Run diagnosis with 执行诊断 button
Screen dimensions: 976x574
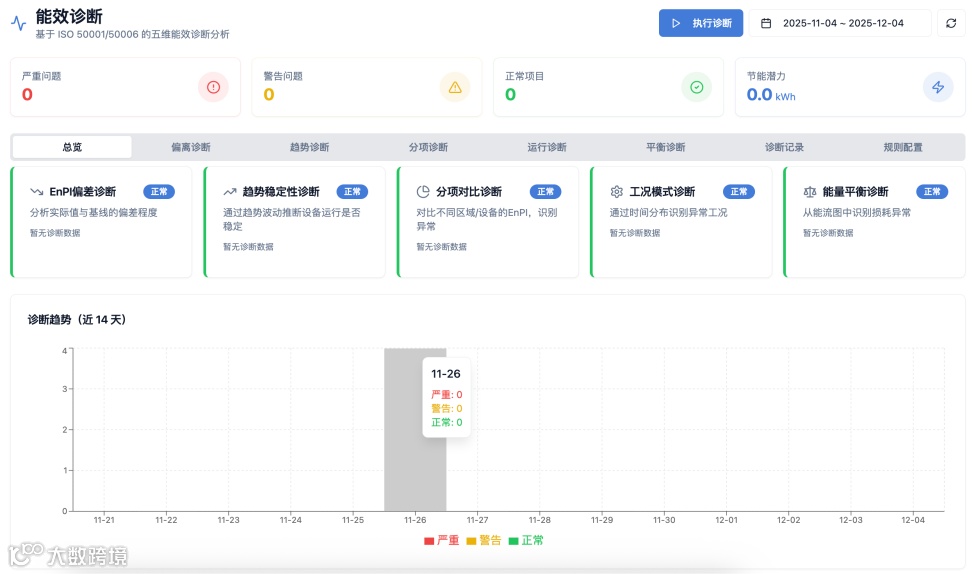[x=701, y=23]
